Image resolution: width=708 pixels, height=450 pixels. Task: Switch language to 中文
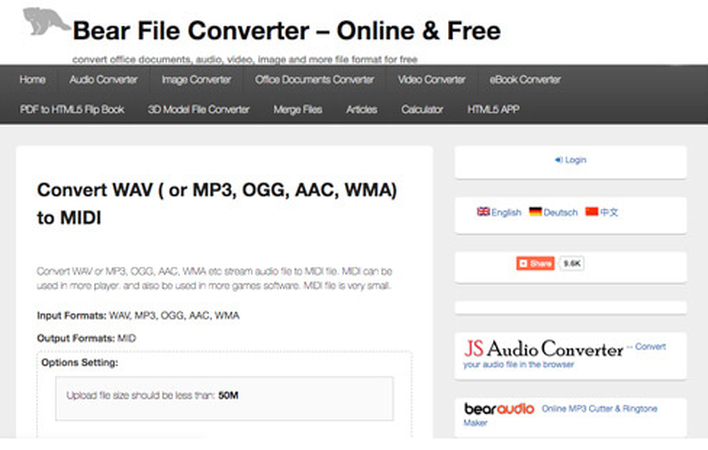609,212
